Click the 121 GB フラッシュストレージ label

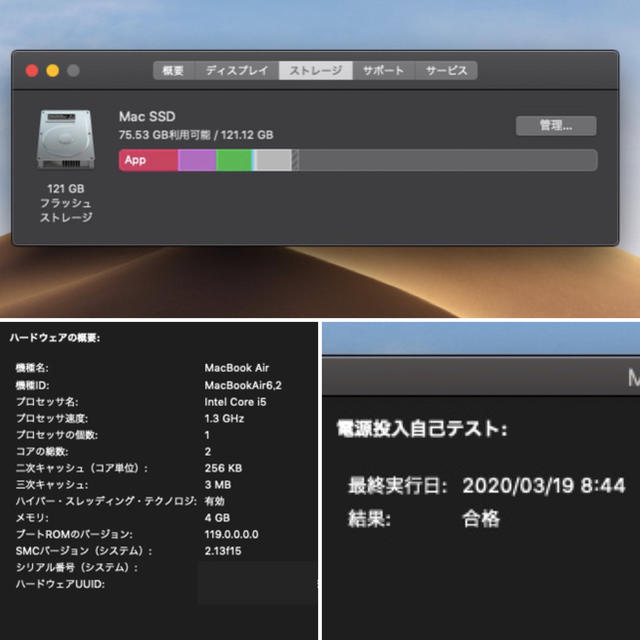click(x=66, y=203)
